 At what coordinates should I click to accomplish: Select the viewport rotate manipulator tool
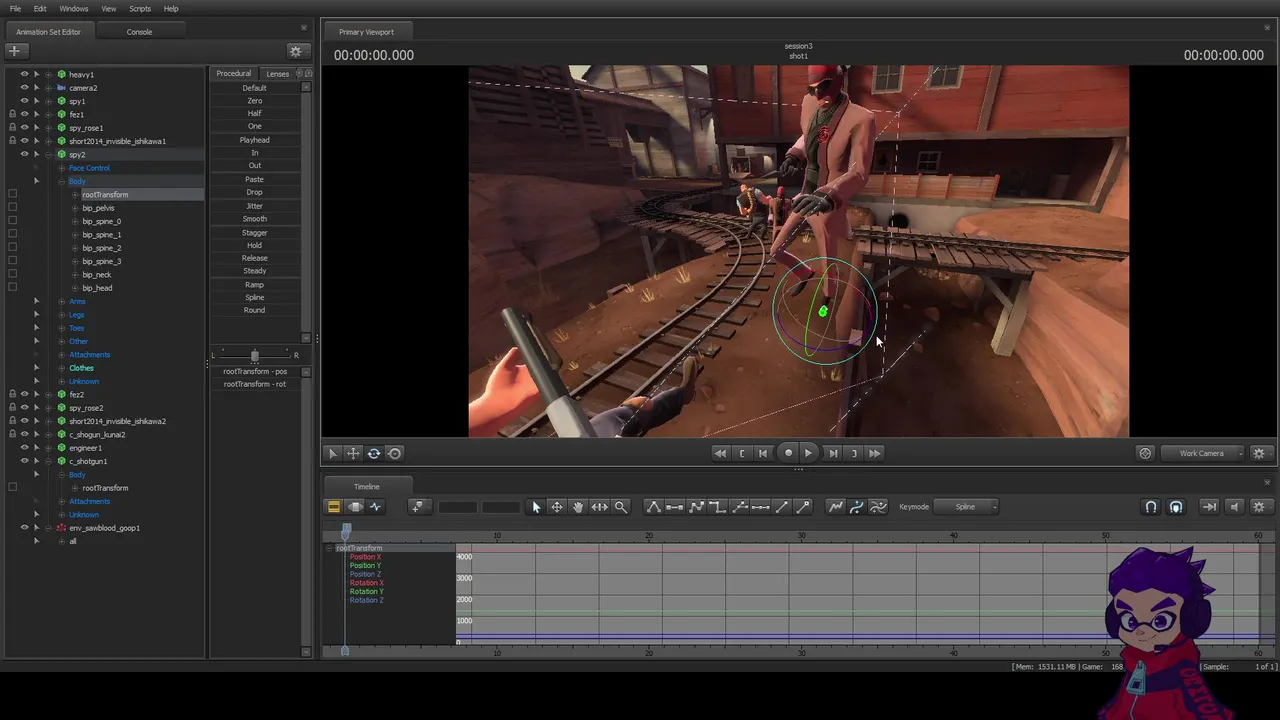(374, 453)
